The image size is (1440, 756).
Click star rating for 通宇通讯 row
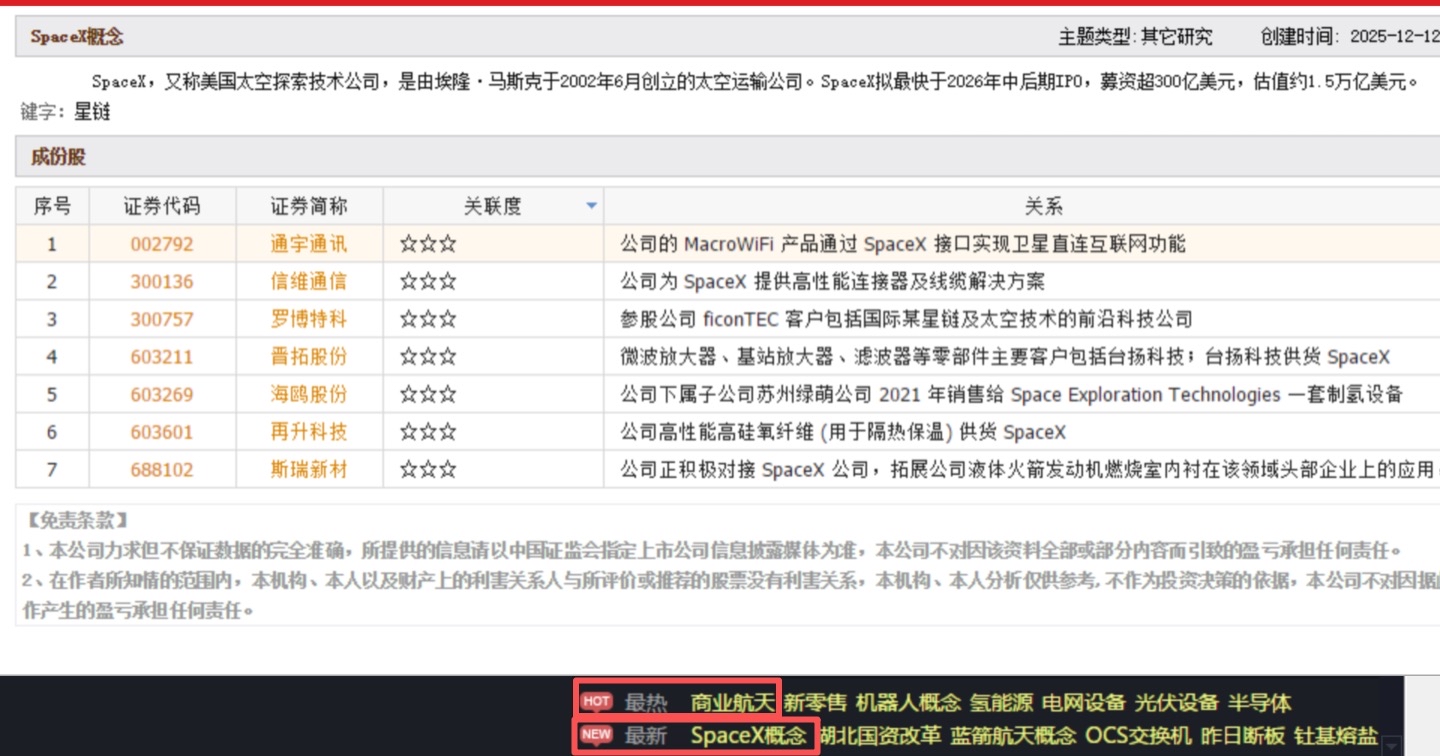tap(428, 244)
